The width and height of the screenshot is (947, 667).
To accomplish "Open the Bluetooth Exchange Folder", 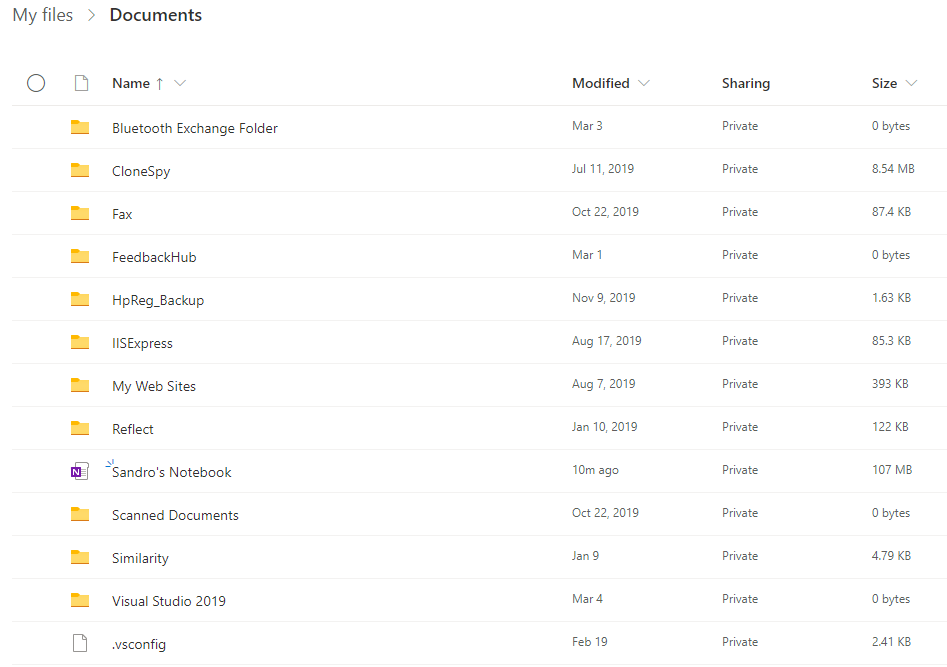I will coord(194,128).
